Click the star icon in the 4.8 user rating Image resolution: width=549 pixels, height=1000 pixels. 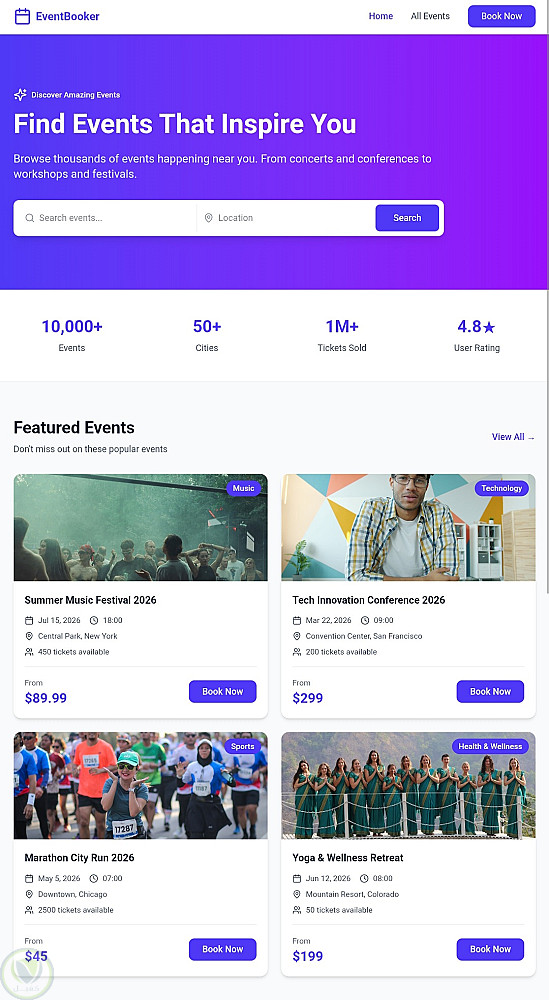point(489,328)
